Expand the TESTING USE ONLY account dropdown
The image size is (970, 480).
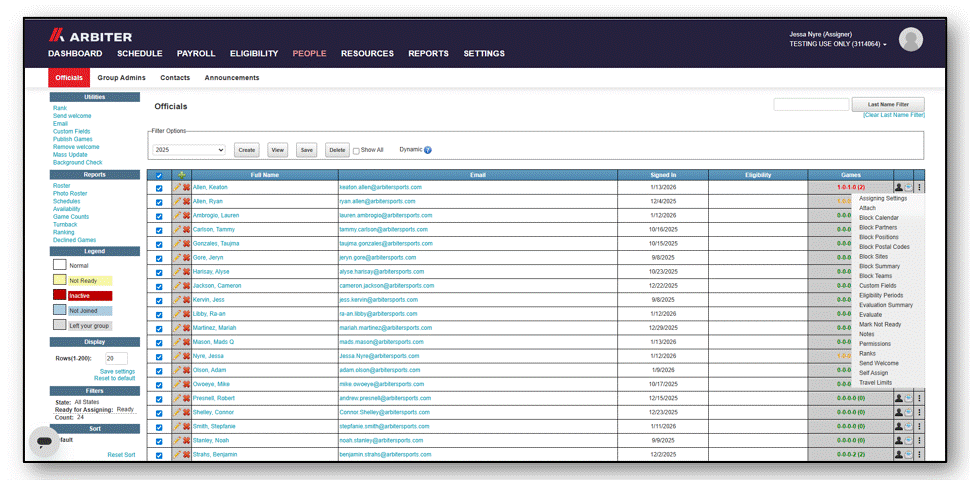click(838, 45)
